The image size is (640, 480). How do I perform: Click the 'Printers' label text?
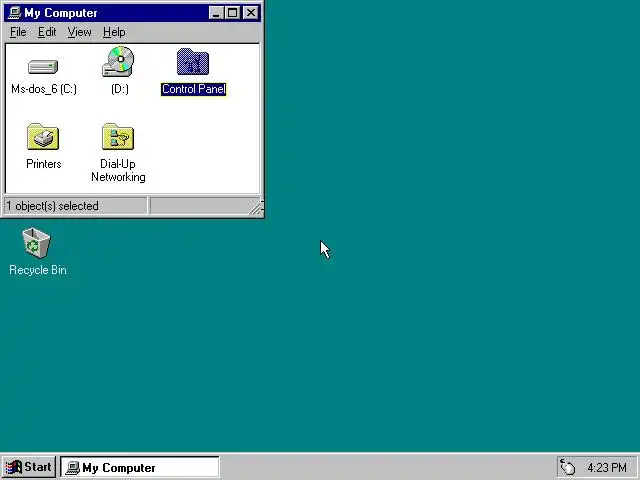coord(44,164)
